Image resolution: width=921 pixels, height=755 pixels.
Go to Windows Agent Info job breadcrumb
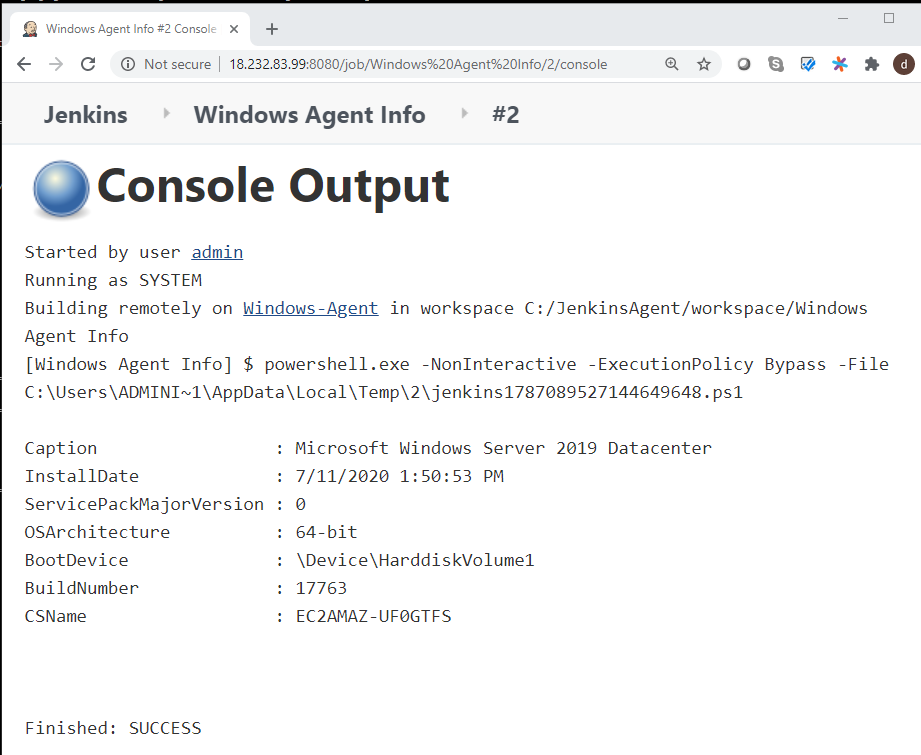click(x=309, y=115)
